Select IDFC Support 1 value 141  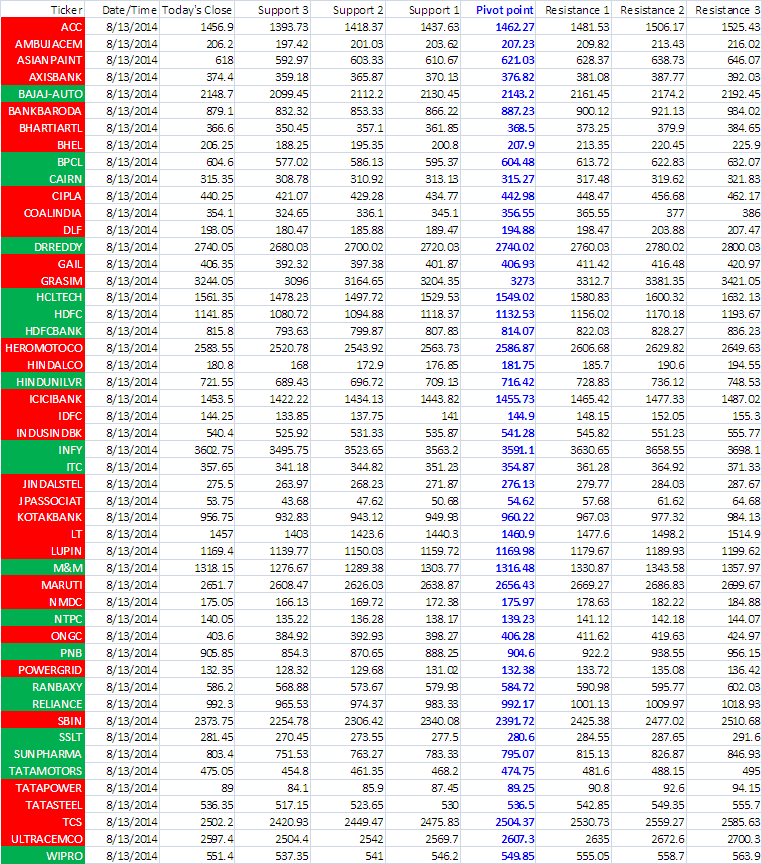(x=450, y=417)
